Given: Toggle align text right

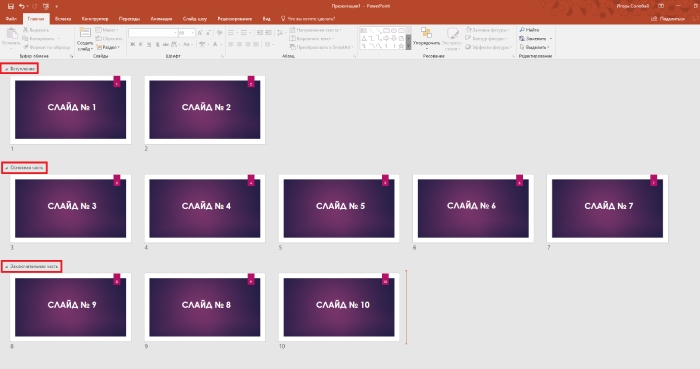Looking at the screenshot, I should point(248,45).
